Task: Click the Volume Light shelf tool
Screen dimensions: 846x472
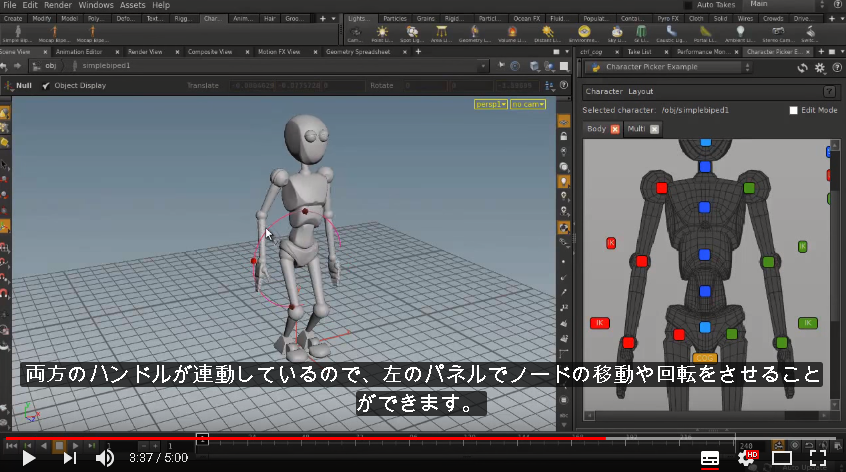Action: pos(512,34)
